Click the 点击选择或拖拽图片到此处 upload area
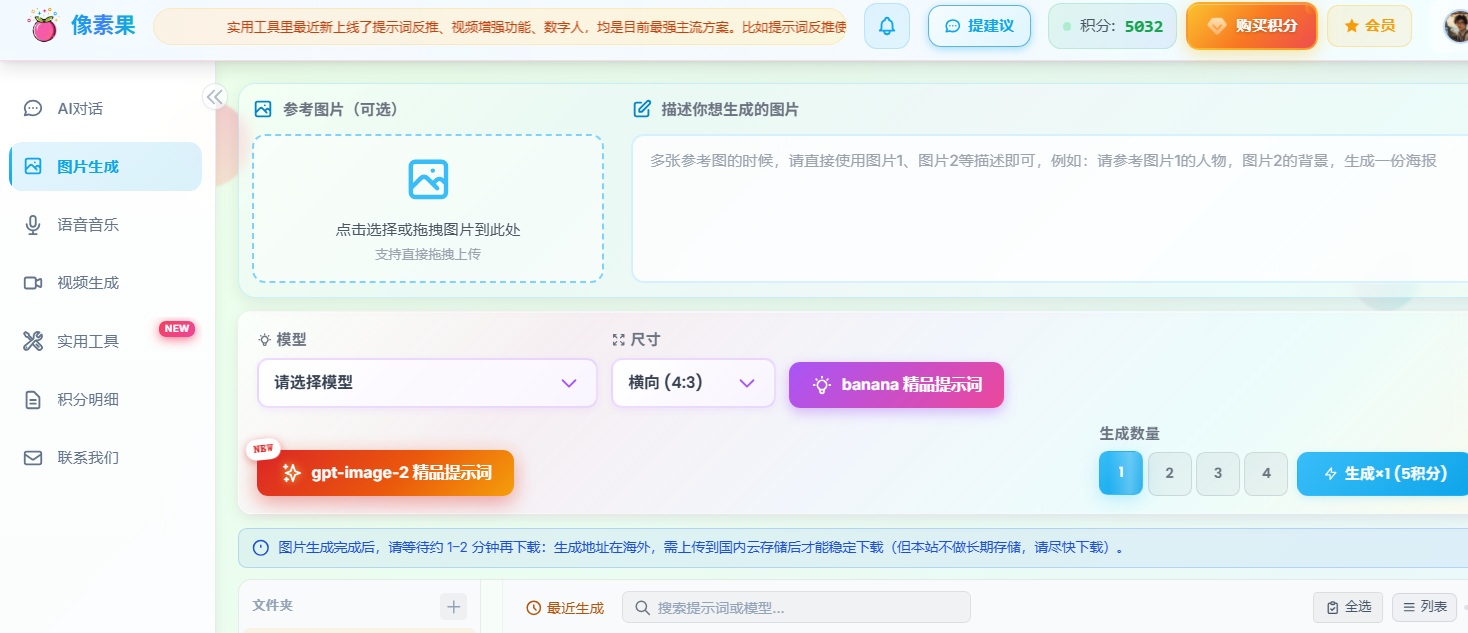 (x=428, y=209)
